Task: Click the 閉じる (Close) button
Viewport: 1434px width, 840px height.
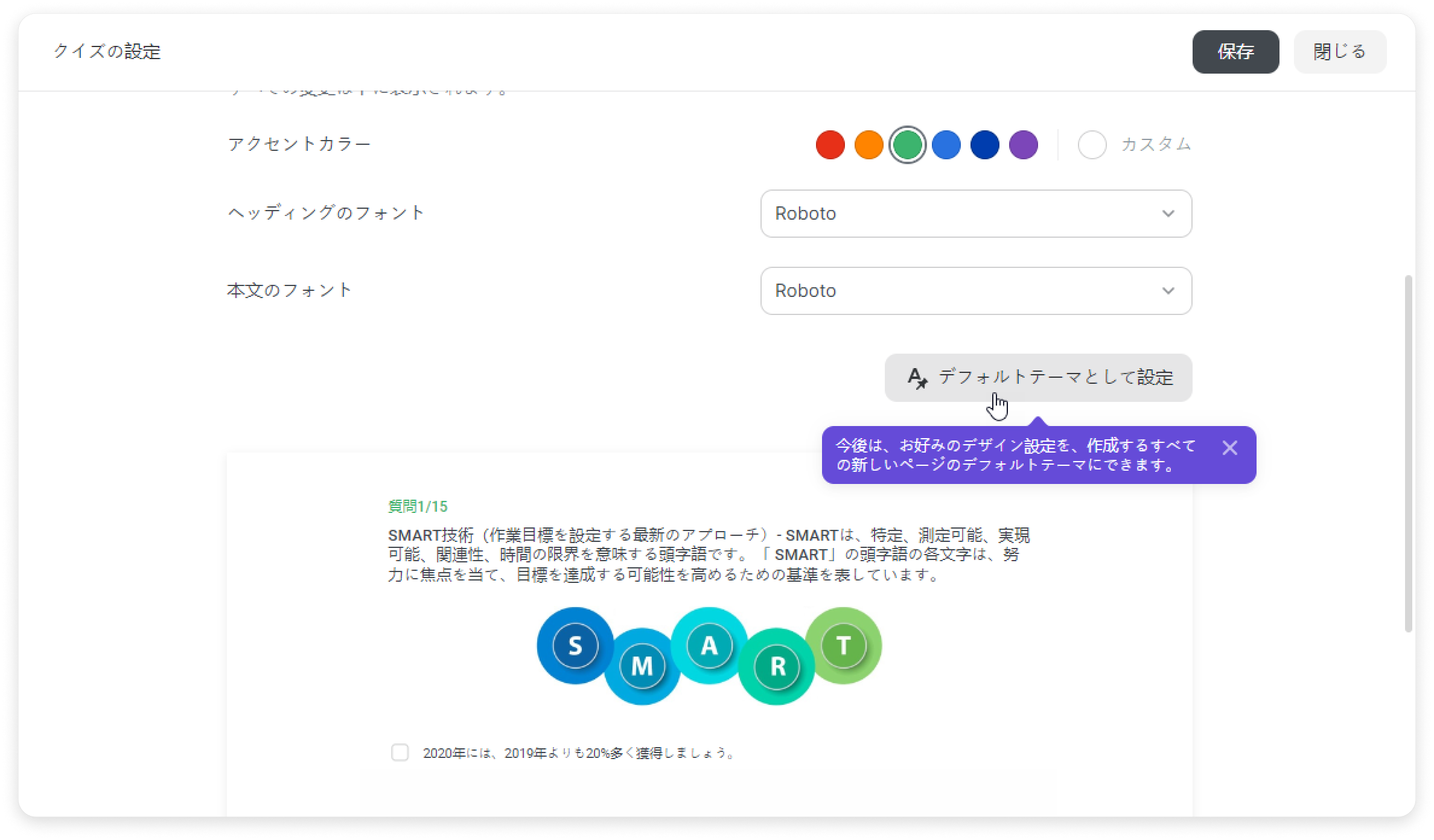Action: pyautogui.click(x=1340, y=52)
